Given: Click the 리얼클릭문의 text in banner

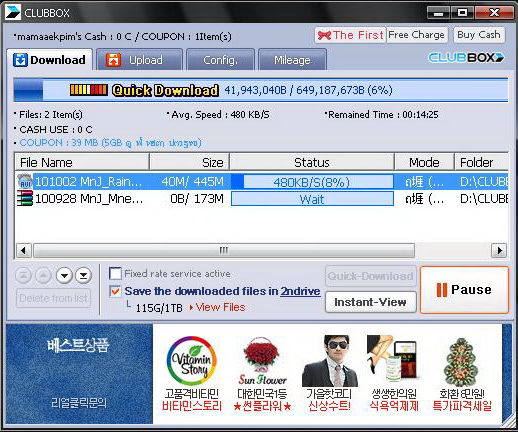Looking at the screenshot, I should [79, 403].
